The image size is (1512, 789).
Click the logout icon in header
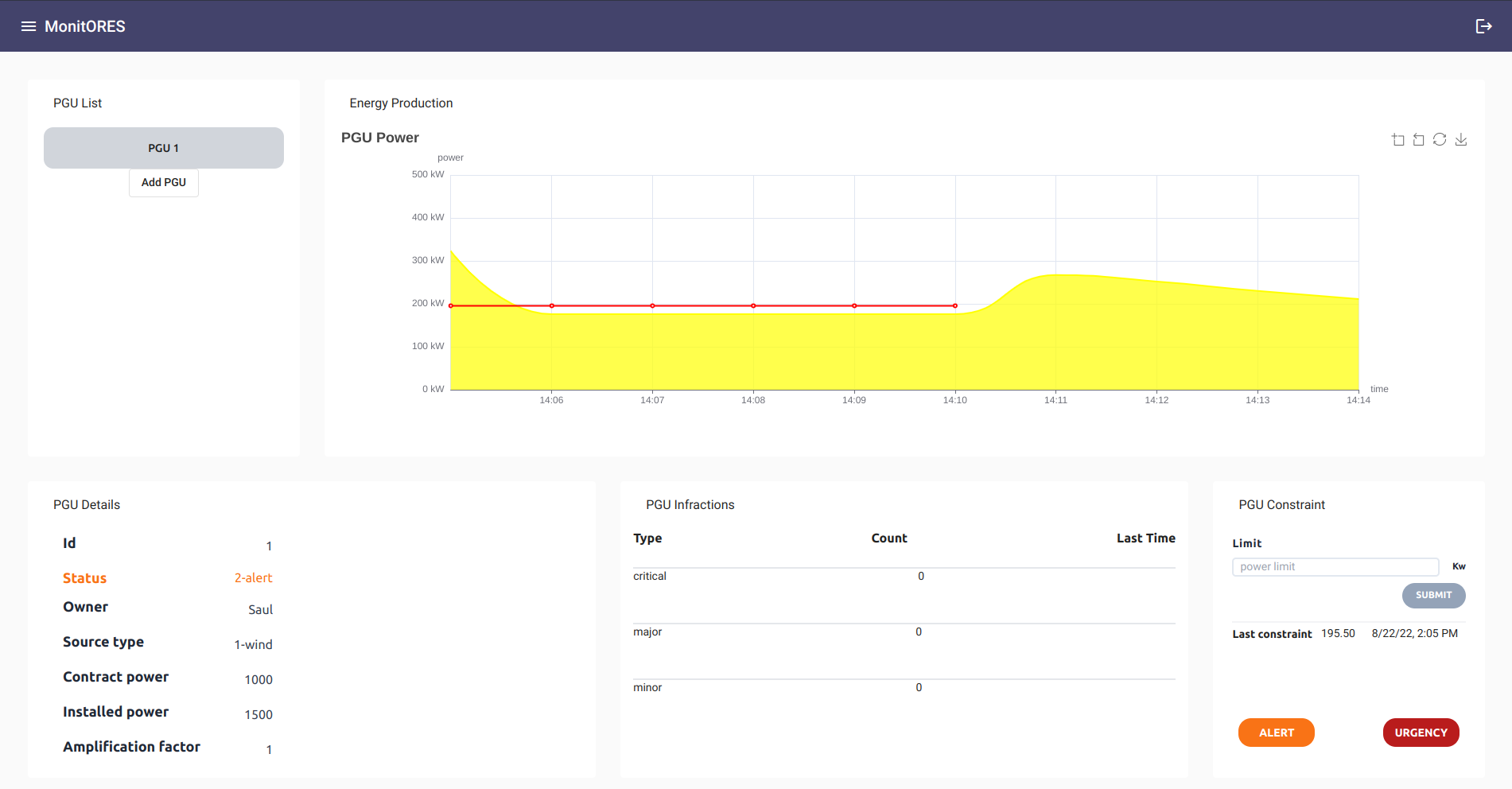pyautogui.click(x=1483, y=26)
